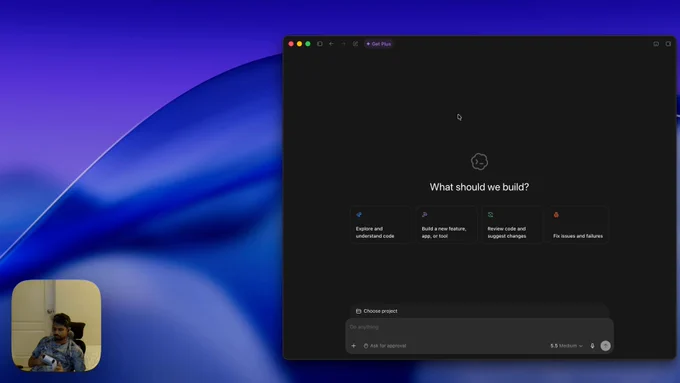The image size is (680, 383).
Task: Pick the Review code and suggest changes card
Action: [512, 225]
